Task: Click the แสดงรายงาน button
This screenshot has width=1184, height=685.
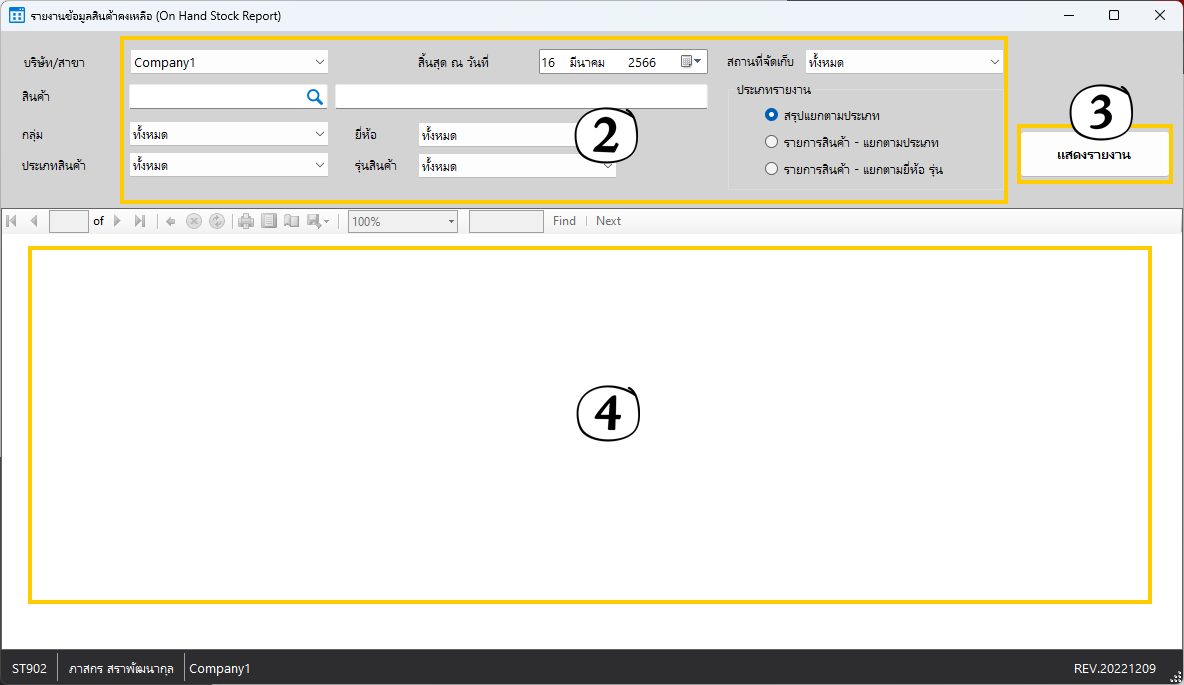Action: point(1094,155)
